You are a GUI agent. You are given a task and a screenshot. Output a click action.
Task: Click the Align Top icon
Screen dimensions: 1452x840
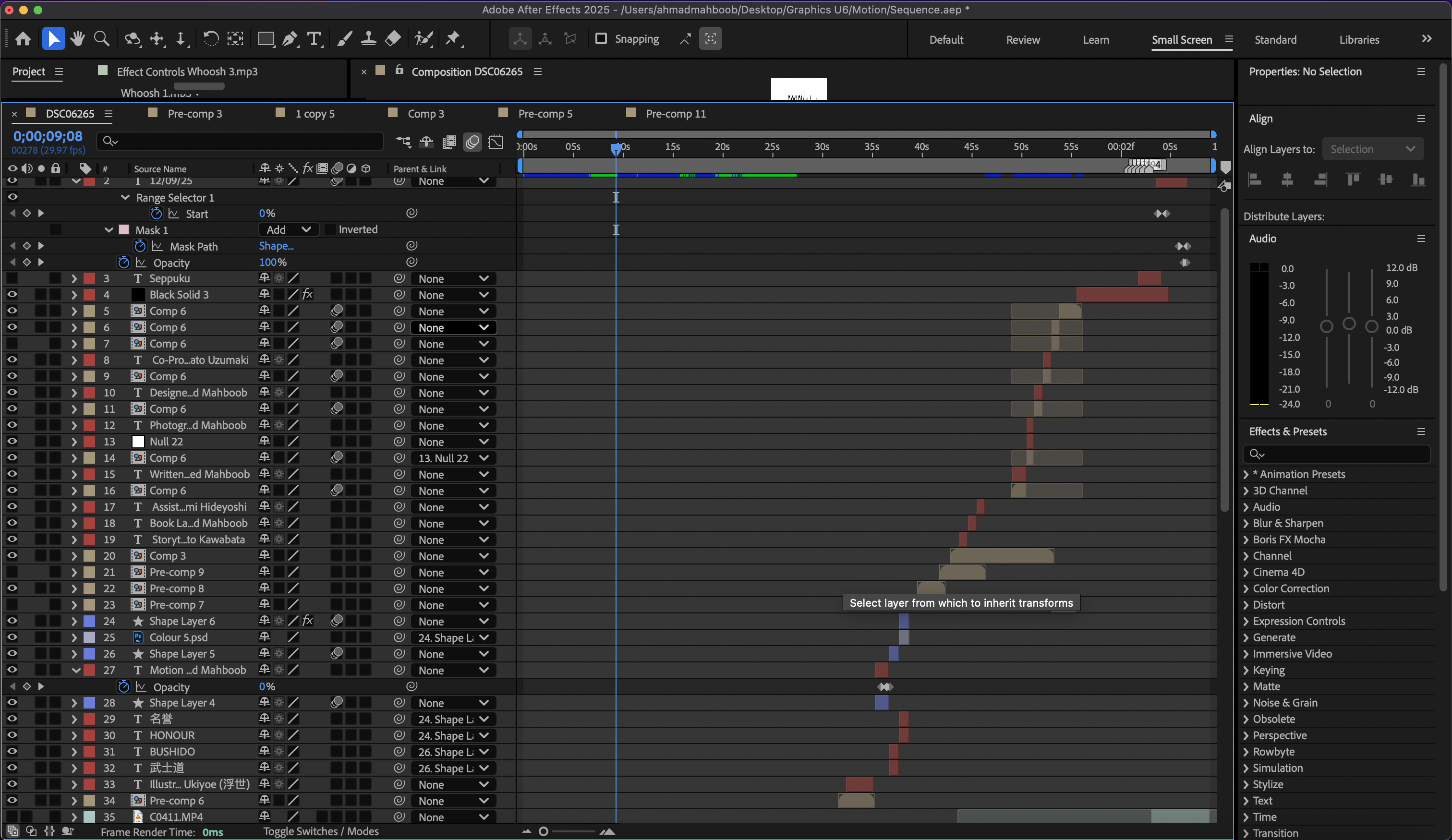pos(1353,180)
